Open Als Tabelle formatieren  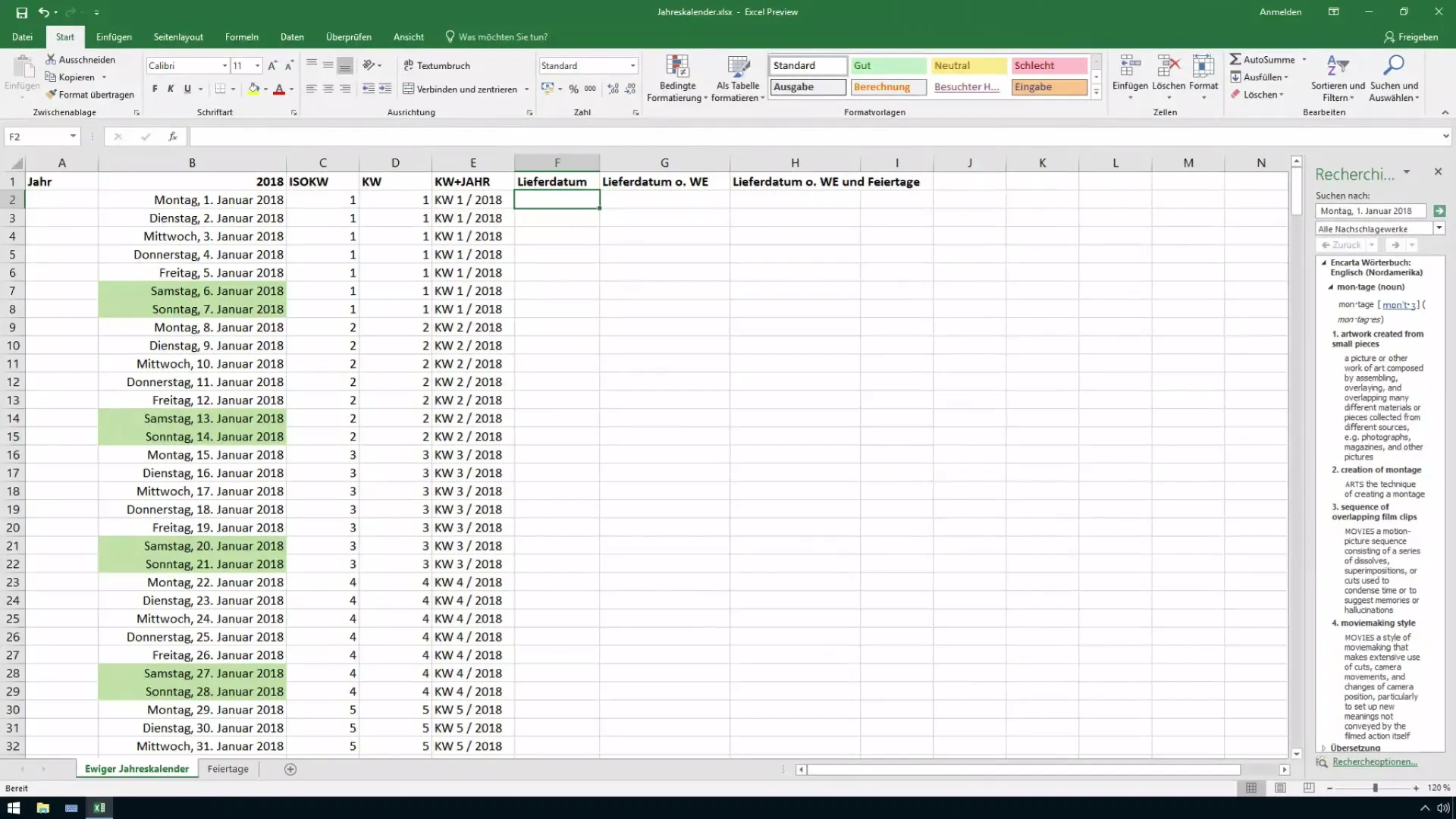click(x=738, y=78)
